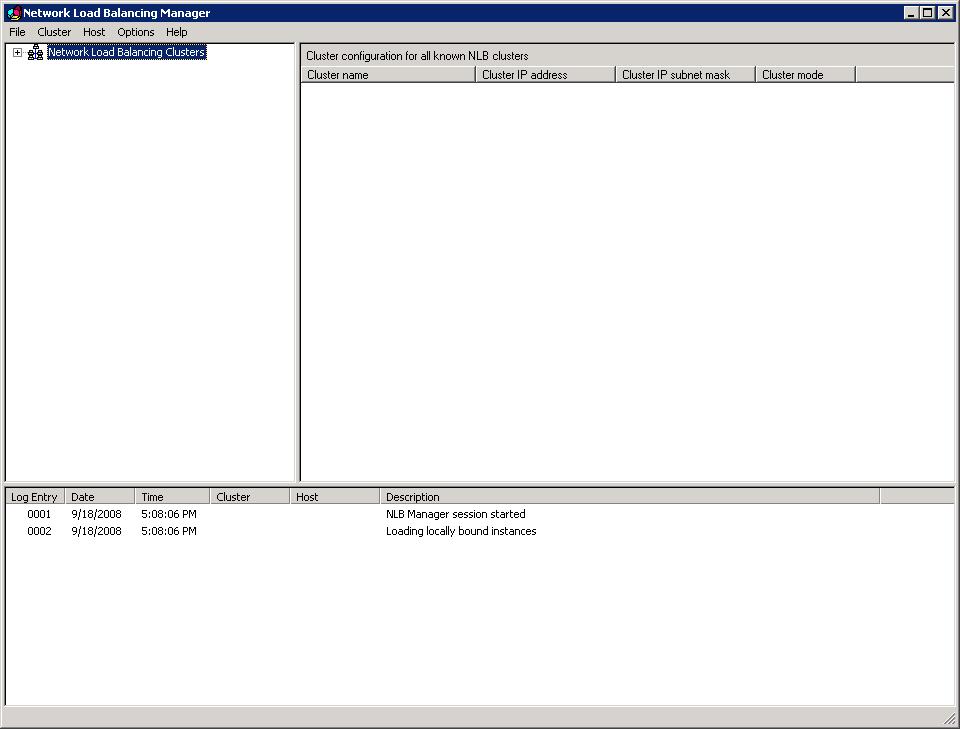Select Network Load Balancing Clusters tree item
Viewport: 960px width, 729px height.
126,52
